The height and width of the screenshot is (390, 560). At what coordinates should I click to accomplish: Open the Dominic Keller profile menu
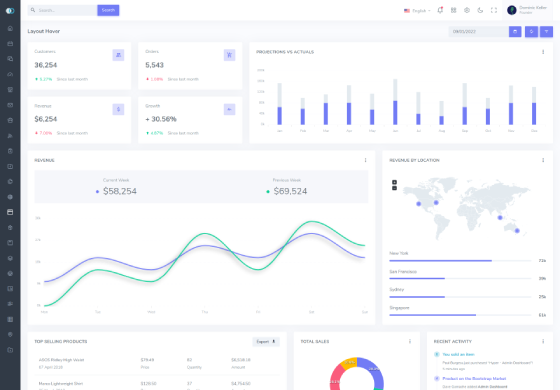click(x=527, y=10)
